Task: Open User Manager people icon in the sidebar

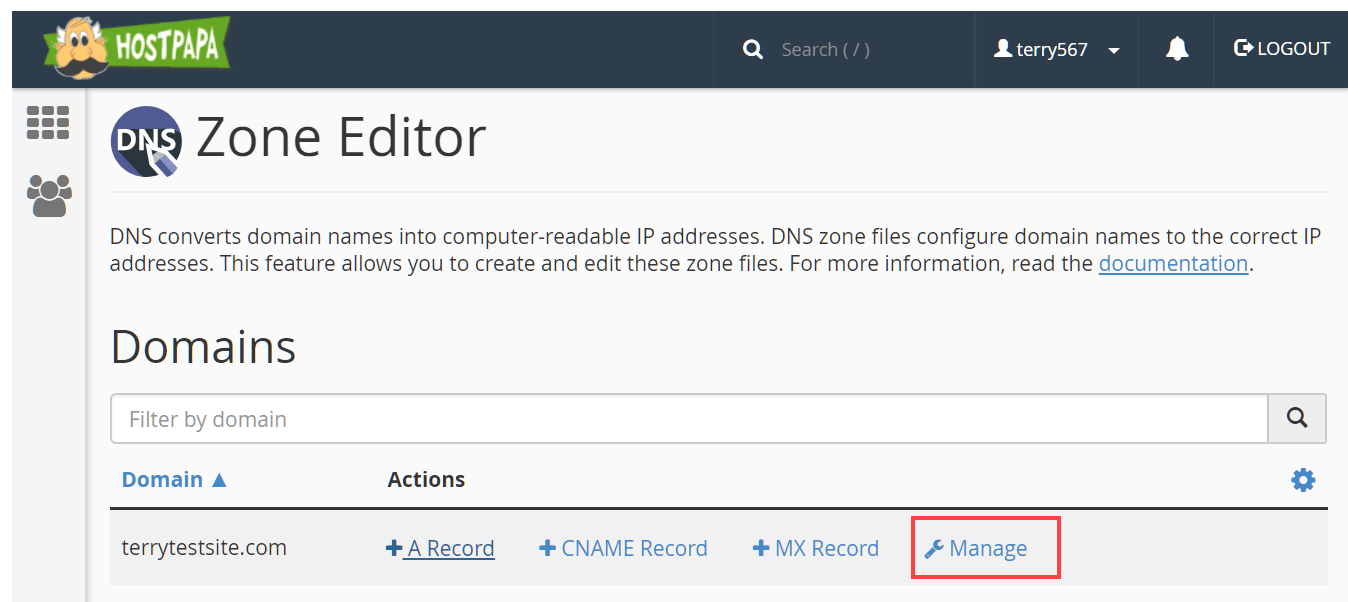Action: [x=49, y=196]
